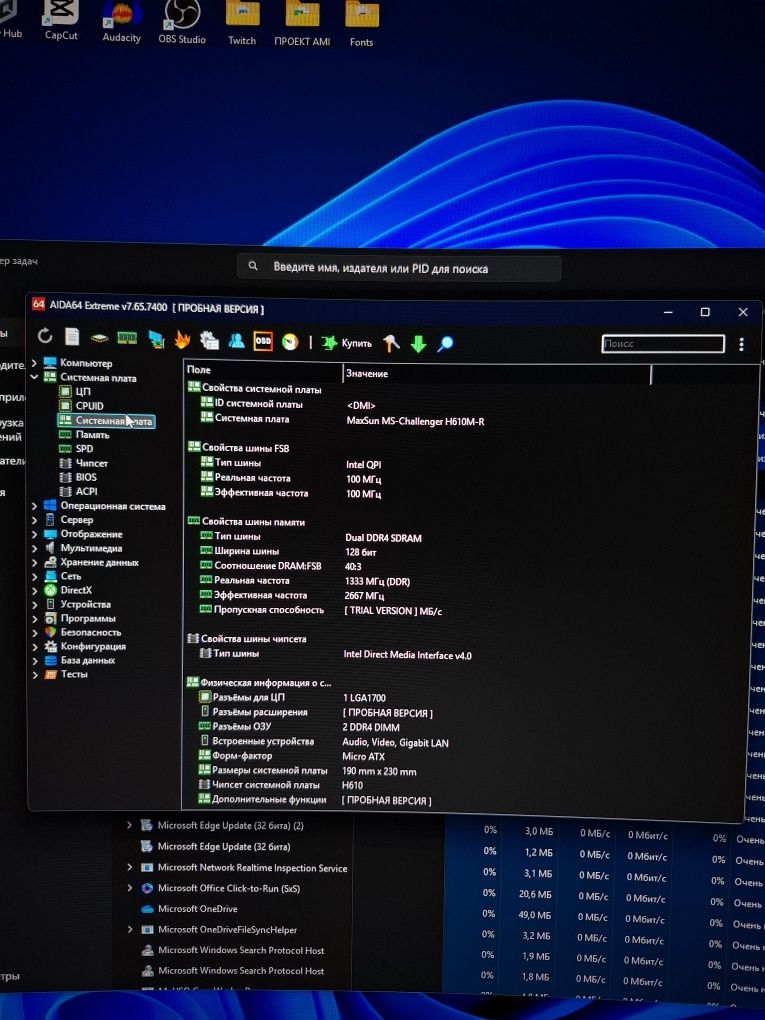Expand Microsoft OneDriveFileSyncHelper row in Task Manager
Image resolution: width=765 pixels, height=1020 pixels.
tap(129, 930)
